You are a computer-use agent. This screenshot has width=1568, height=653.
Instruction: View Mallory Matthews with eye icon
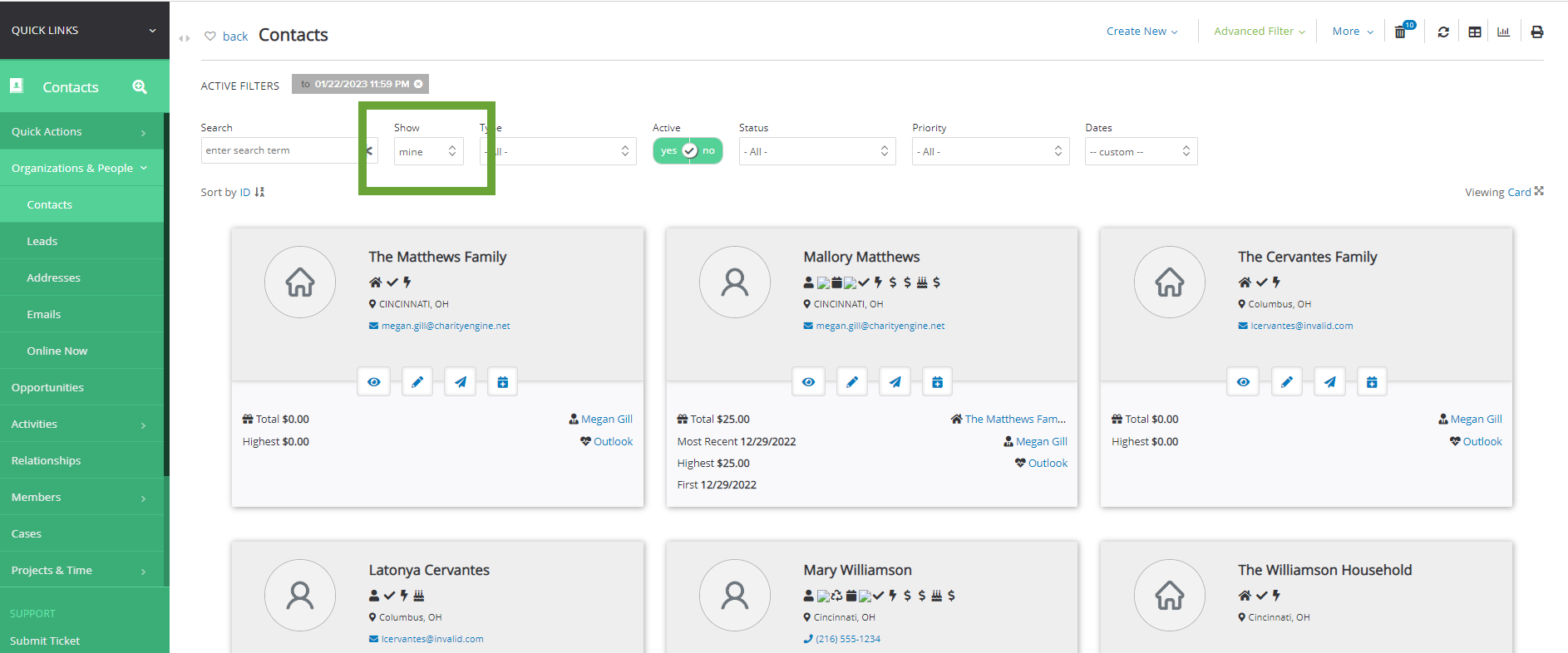tap(808, 382)
